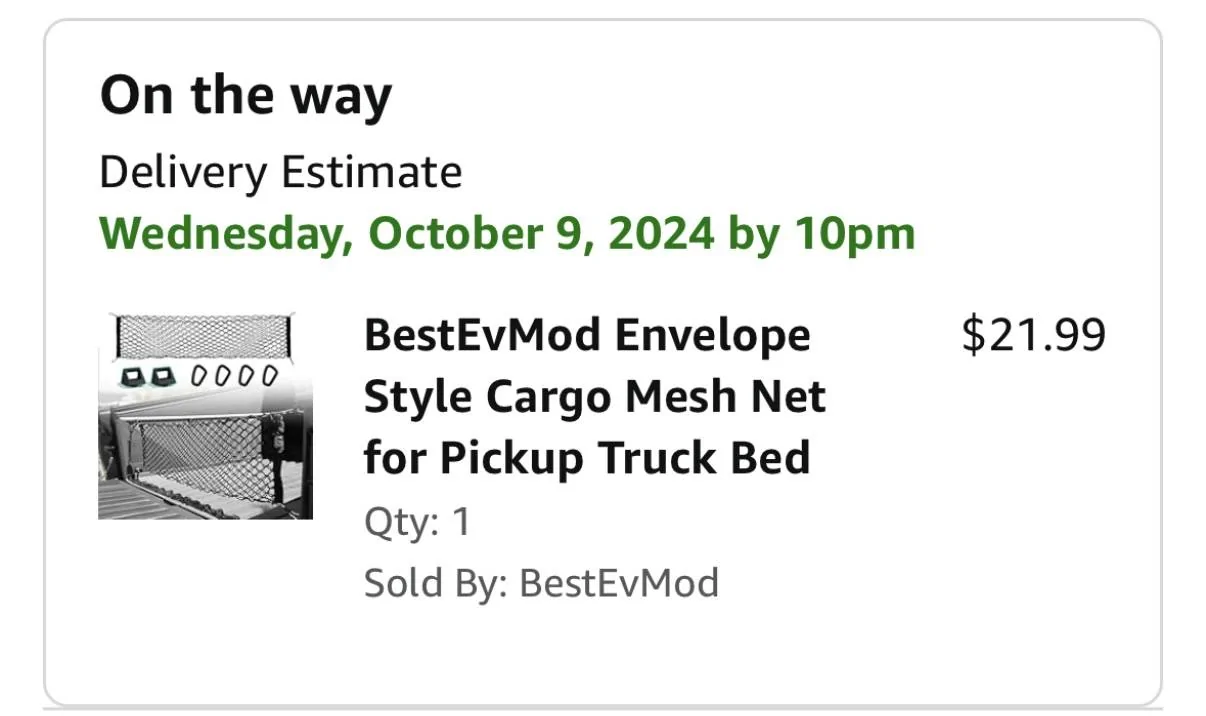Click the 'Delivery Estimate' label

click(281, 173)
